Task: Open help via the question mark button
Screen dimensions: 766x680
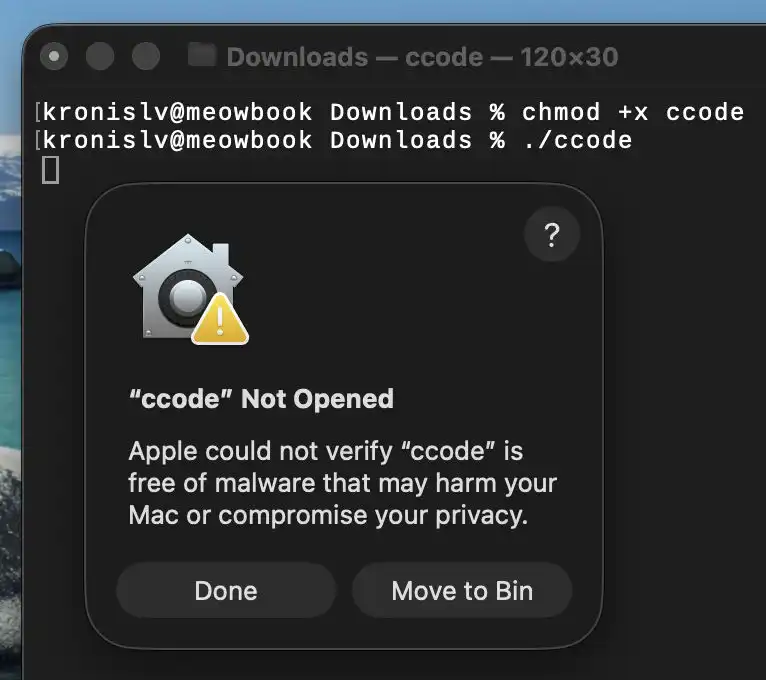Action: click(x=552, y=234)
